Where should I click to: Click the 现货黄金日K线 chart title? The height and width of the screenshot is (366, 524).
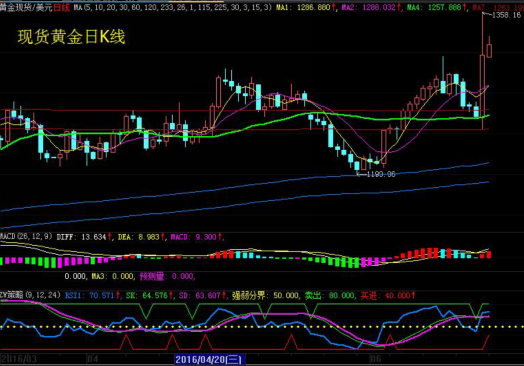click(72, 37)
